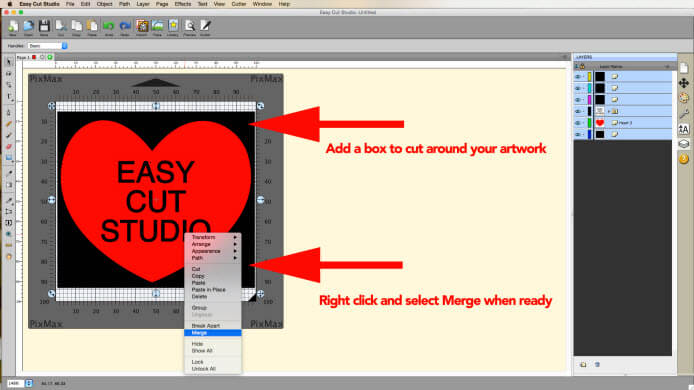Select the pink Eraser tool
Screen dimensions: 694x390
click(x=9, y=147)
